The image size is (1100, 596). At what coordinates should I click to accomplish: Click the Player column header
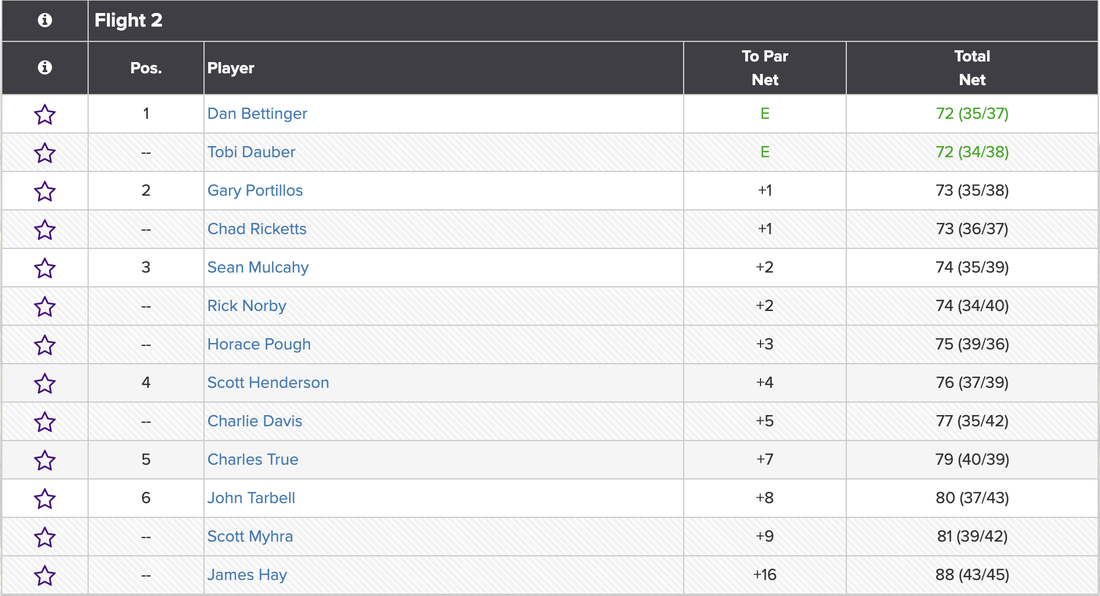pyautogui.click(x=231, y=68)
